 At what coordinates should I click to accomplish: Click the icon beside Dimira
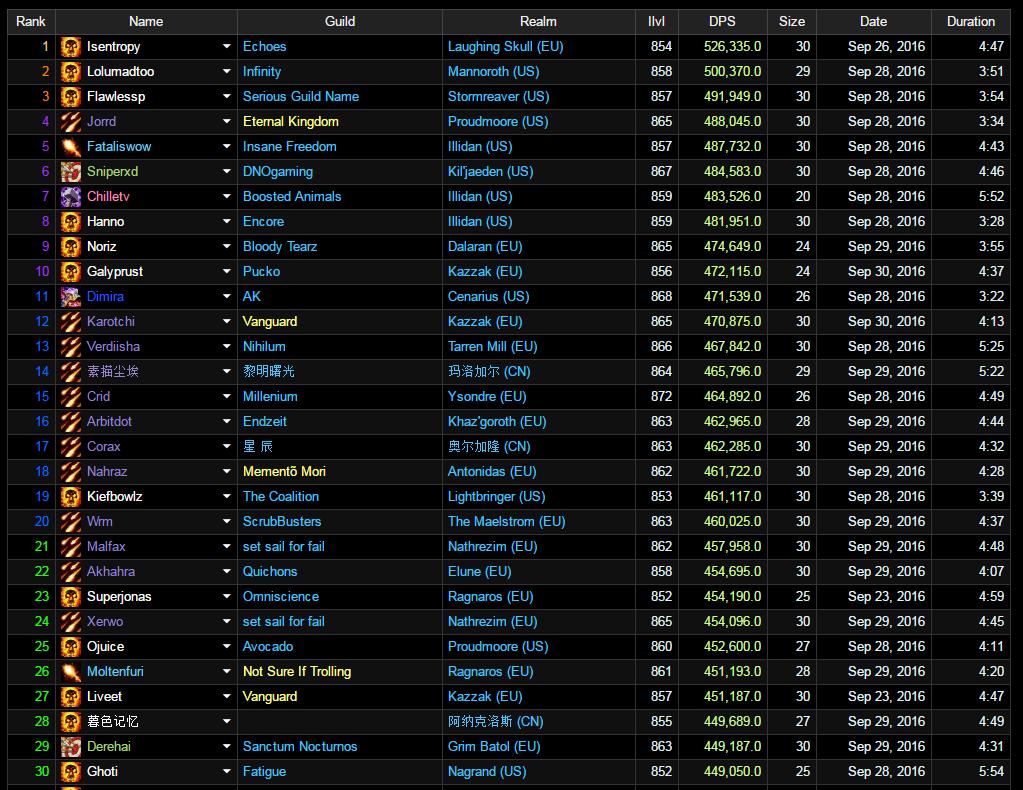click(70, 297)
